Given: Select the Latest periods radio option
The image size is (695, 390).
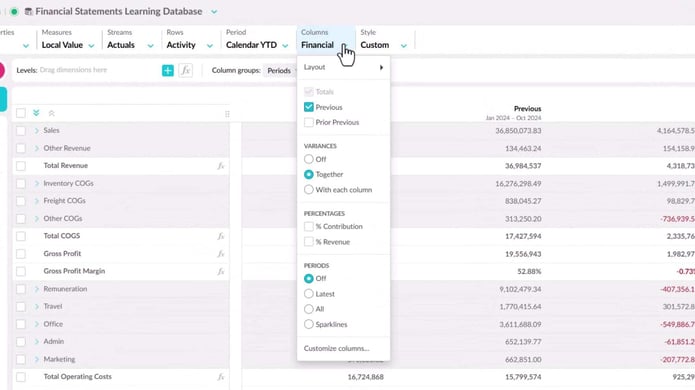Looking at the screenshot, I should click(x=308, y=294).
